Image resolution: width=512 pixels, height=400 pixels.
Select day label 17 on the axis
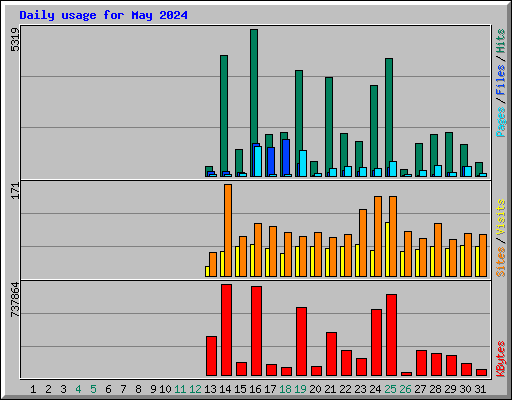(270, 389)
